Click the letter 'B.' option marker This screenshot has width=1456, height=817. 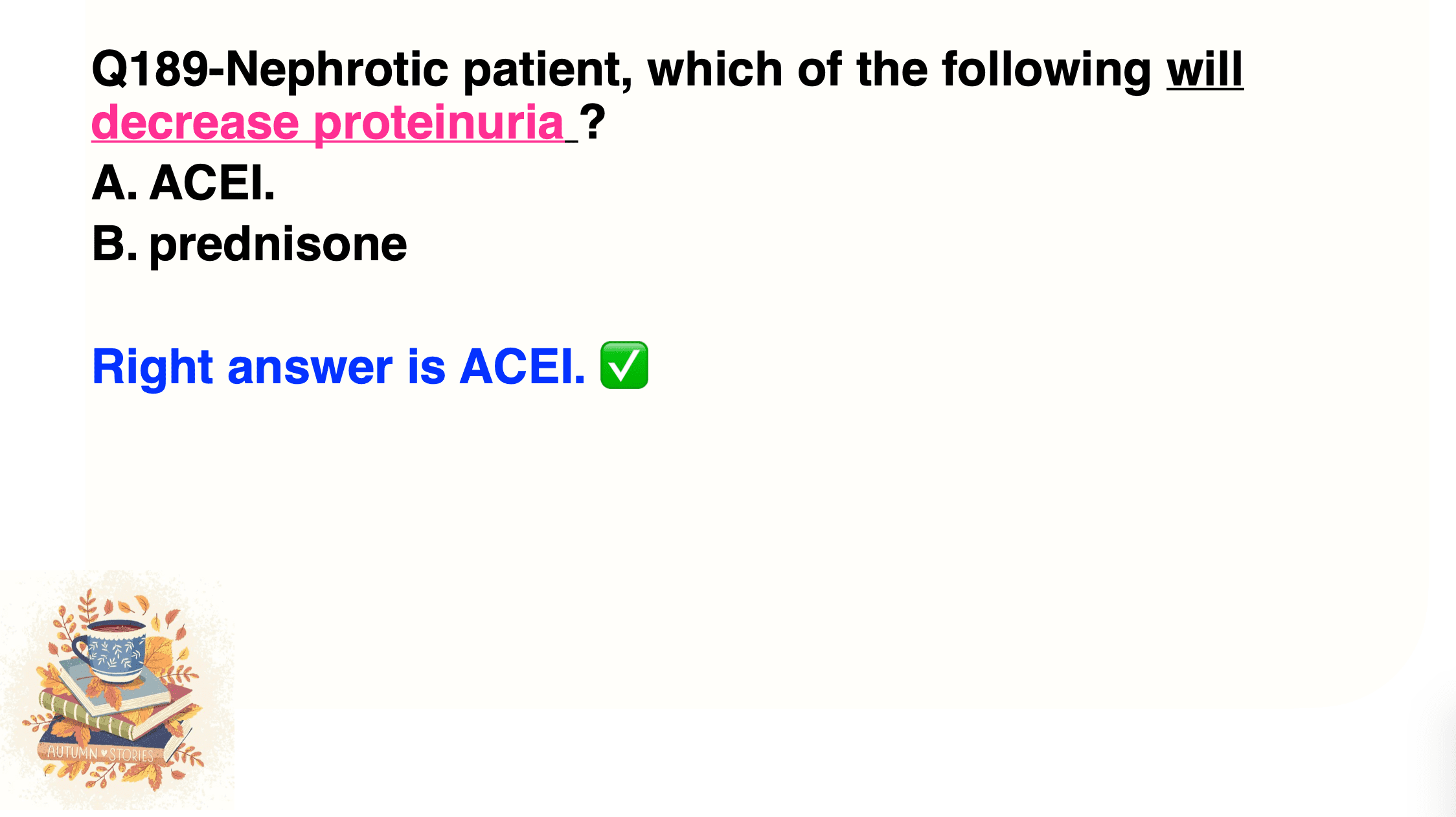click(x=115, y=244)
